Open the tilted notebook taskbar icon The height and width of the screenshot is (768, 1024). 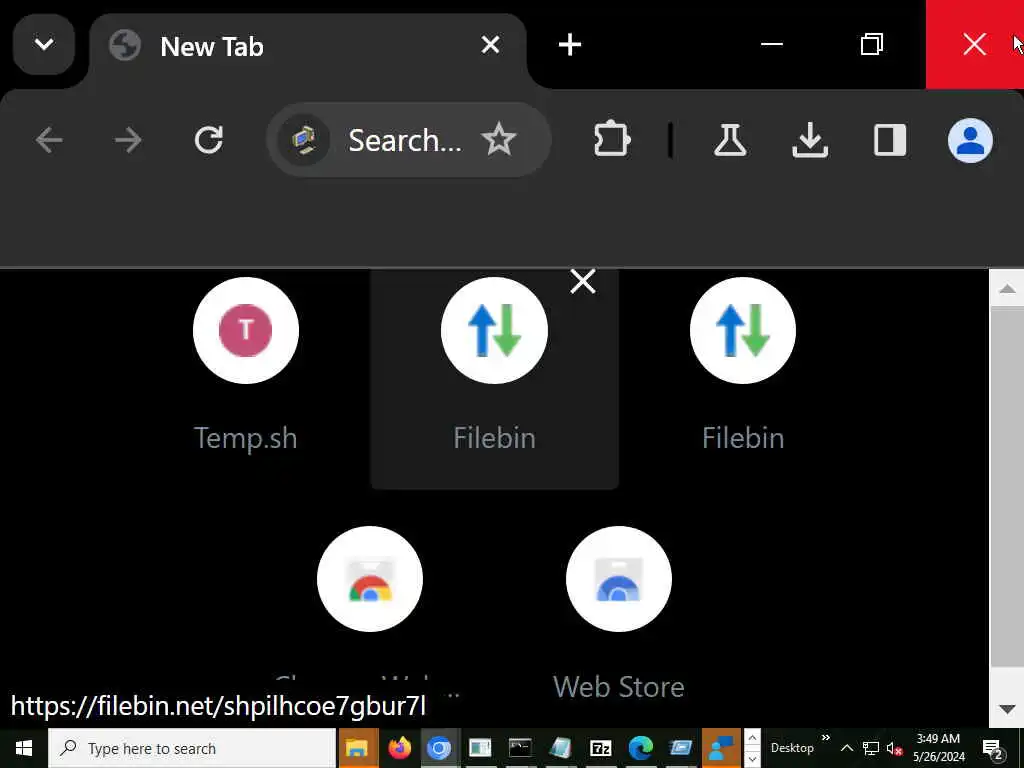point(560,748)
